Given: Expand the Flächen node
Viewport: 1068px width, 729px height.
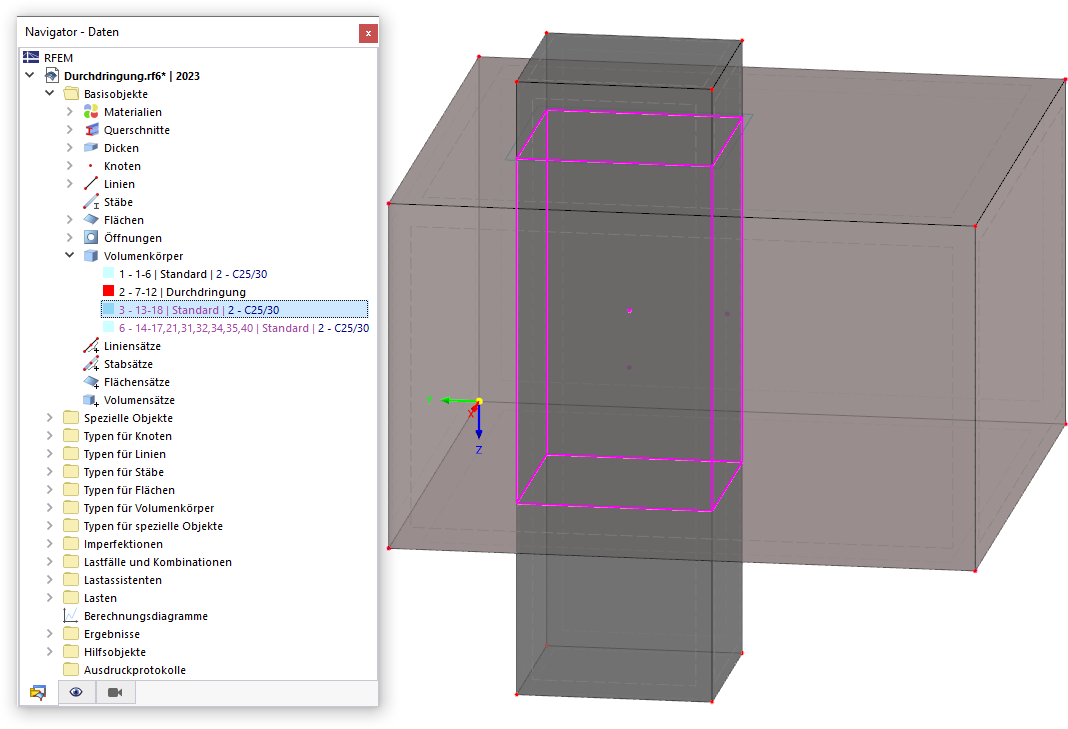Looking at the screenshot, I should point(69,219).
